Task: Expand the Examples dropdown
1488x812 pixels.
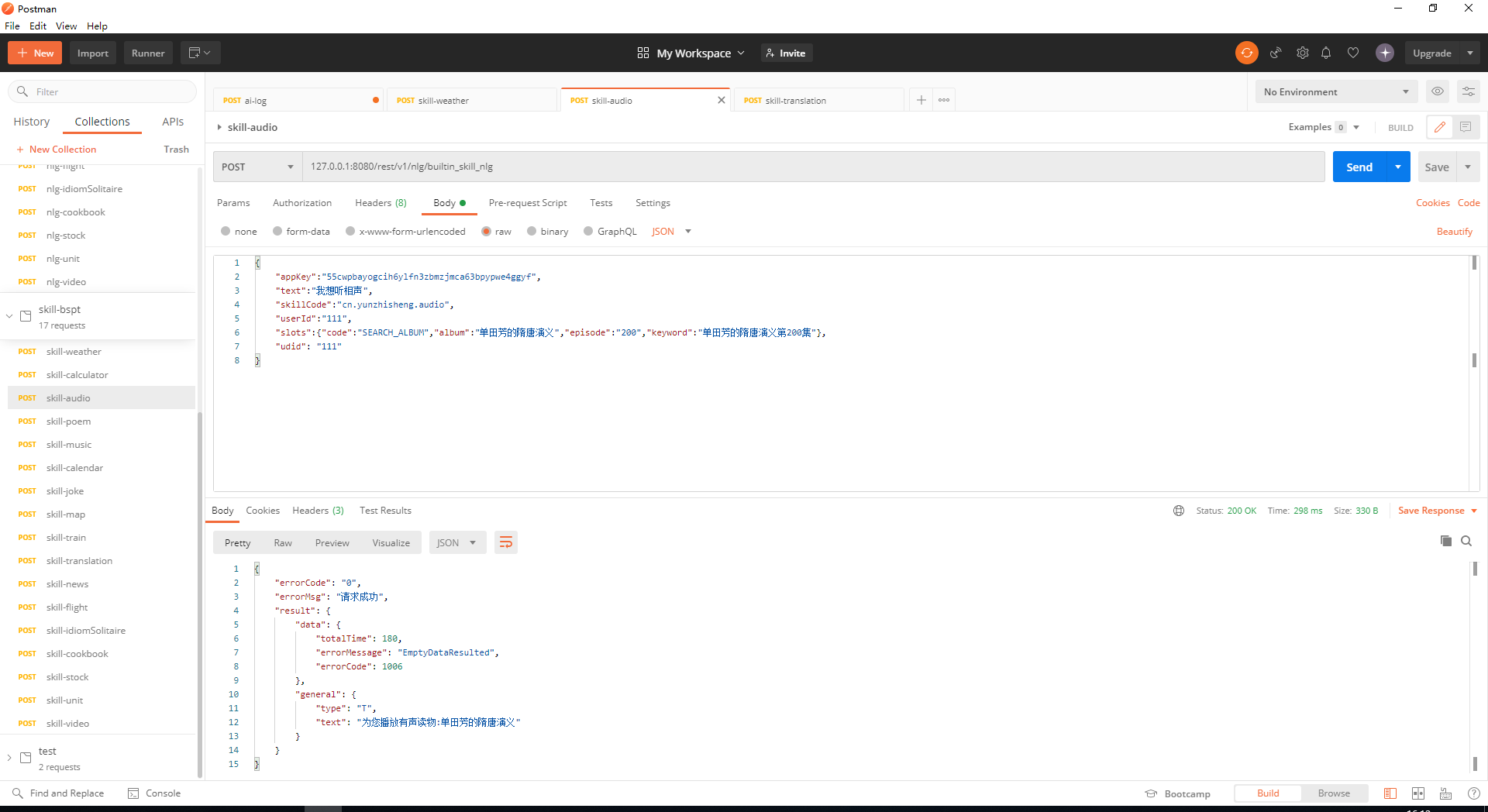Action: click(x=1324, y=127)
